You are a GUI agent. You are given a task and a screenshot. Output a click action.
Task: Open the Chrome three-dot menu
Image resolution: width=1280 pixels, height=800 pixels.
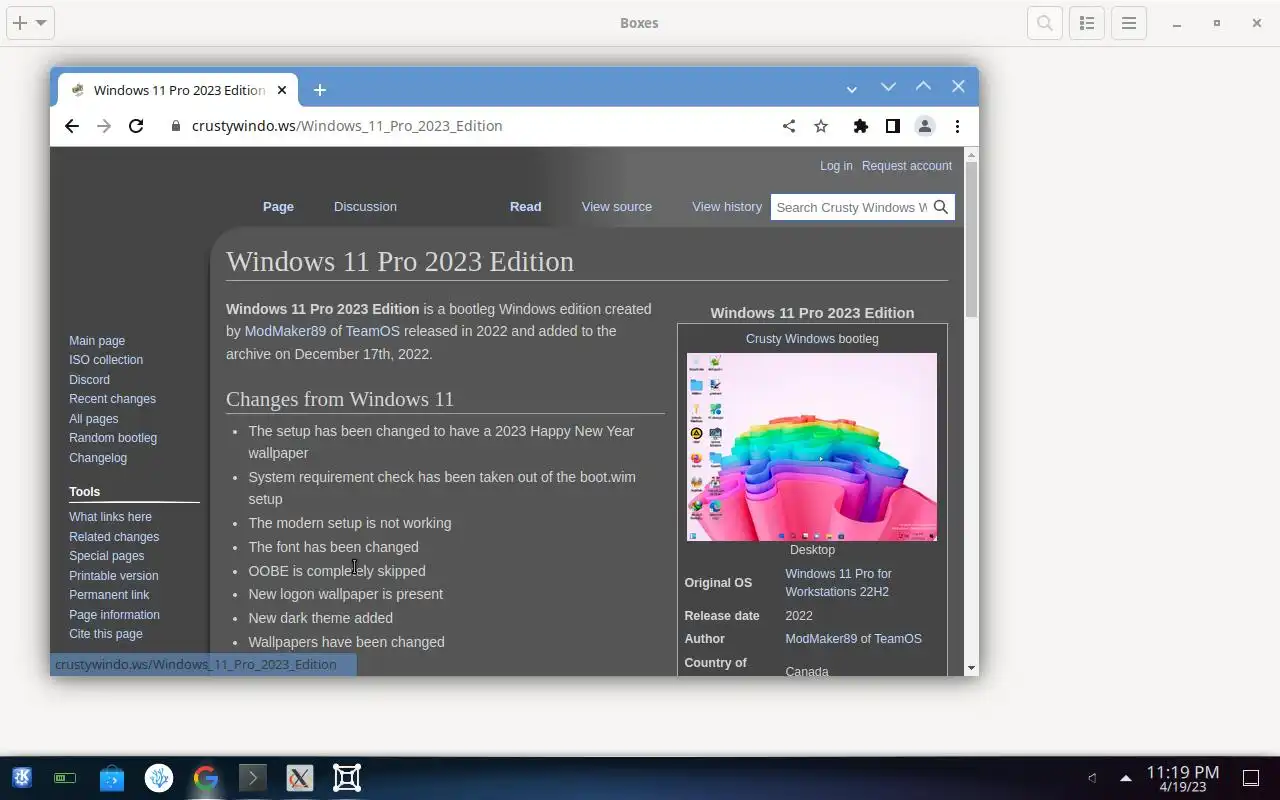tap(957, 126)
